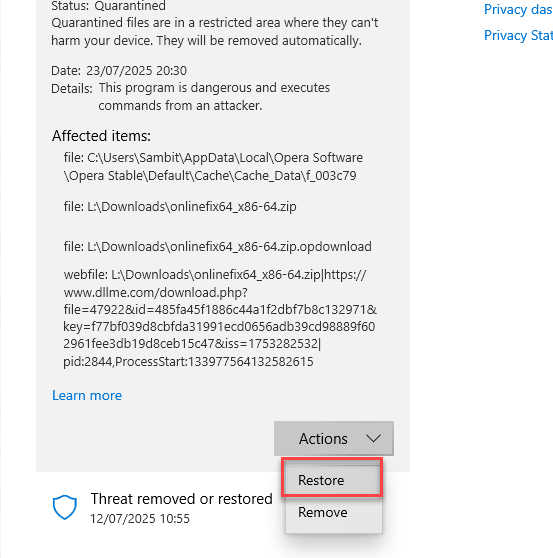Click the Affected items heading

point(101,136)
